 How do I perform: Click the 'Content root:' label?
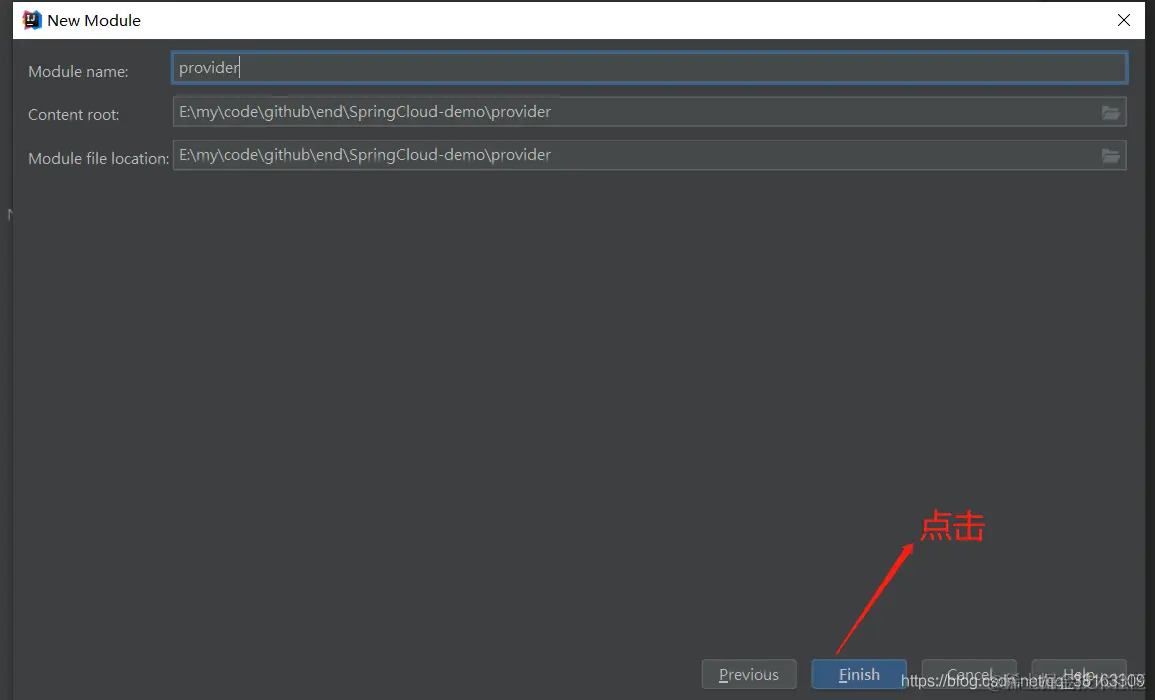[74, 115]
